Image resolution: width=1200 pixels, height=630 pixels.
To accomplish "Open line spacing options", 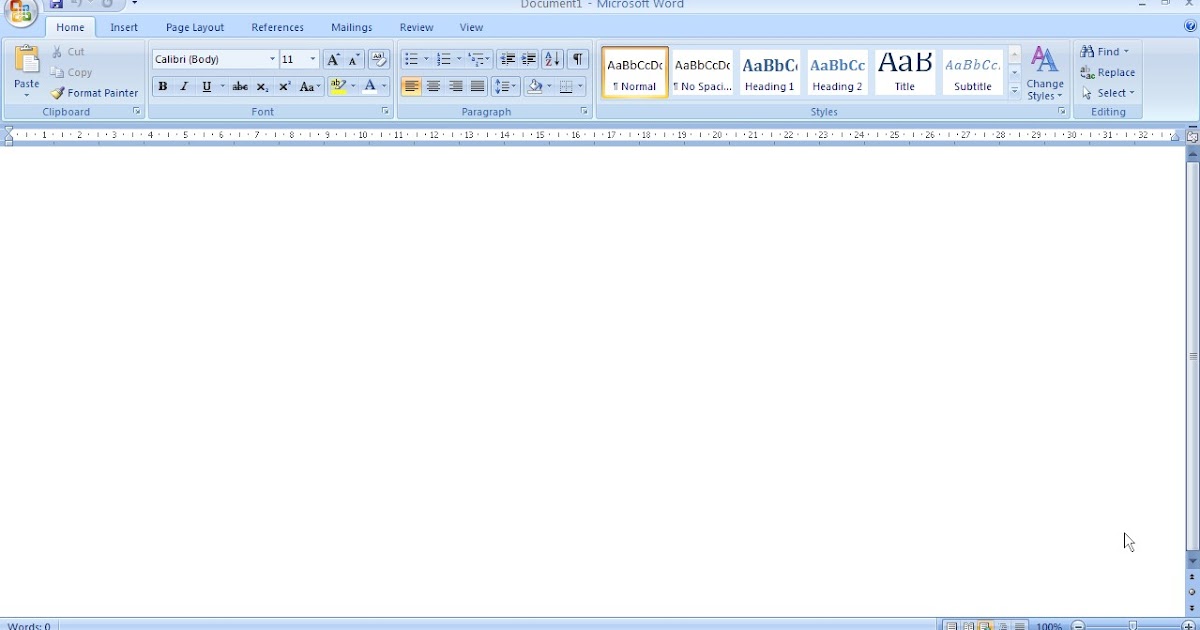I will pos(506,87).
